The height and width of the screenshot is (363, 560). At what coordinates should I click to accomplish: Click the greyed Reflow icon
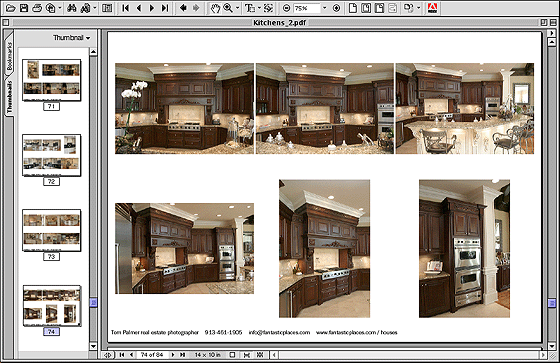tap(392, 8)
